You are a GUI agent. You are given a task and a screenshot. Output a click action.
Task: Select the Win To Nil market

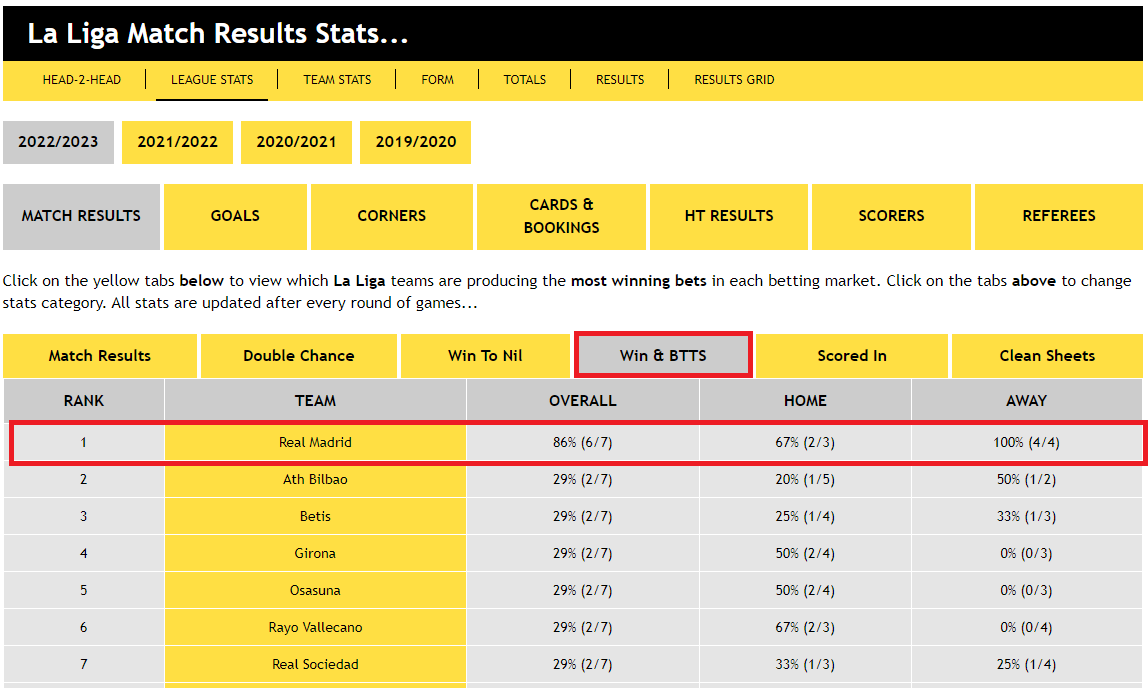point(484,355)
